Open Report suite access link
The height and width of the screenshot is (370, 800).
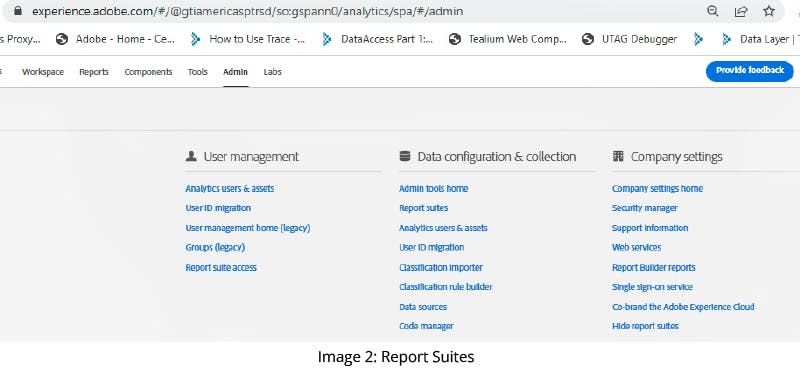point(221,267)
